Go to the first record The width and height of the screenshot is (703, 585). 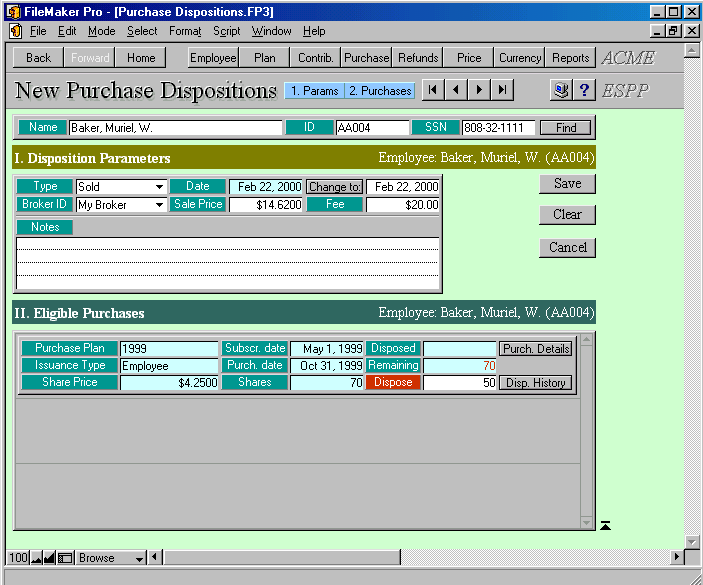point(433,90)
